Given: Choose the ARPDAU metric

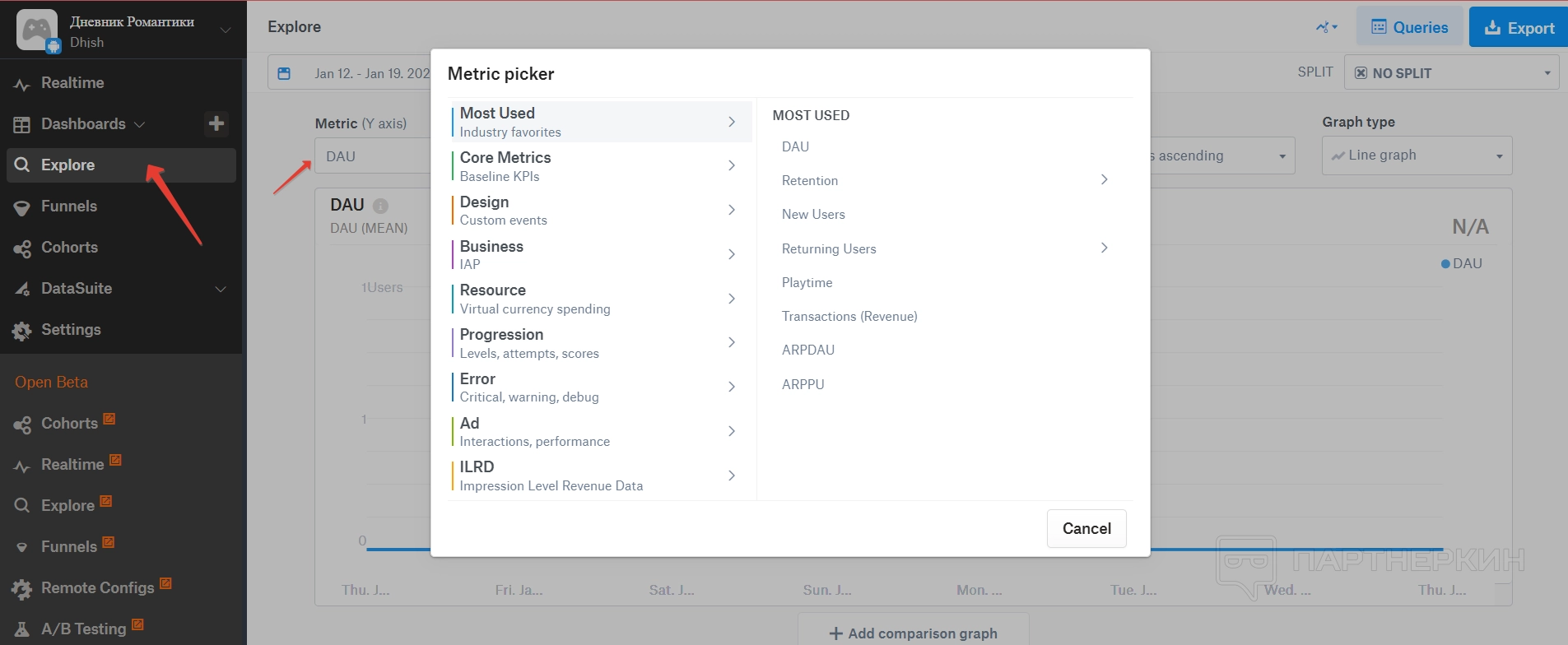Looking at the screenshot, I should click(807, 350).
